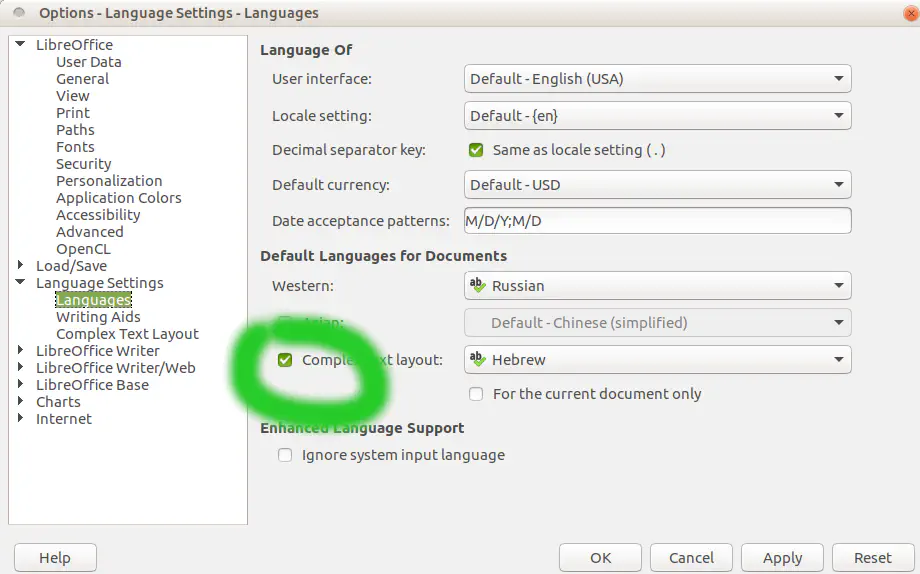The image size is (920, 574).
Task: Toggle the Complex text layout checkbox
Action: (285, 360)
